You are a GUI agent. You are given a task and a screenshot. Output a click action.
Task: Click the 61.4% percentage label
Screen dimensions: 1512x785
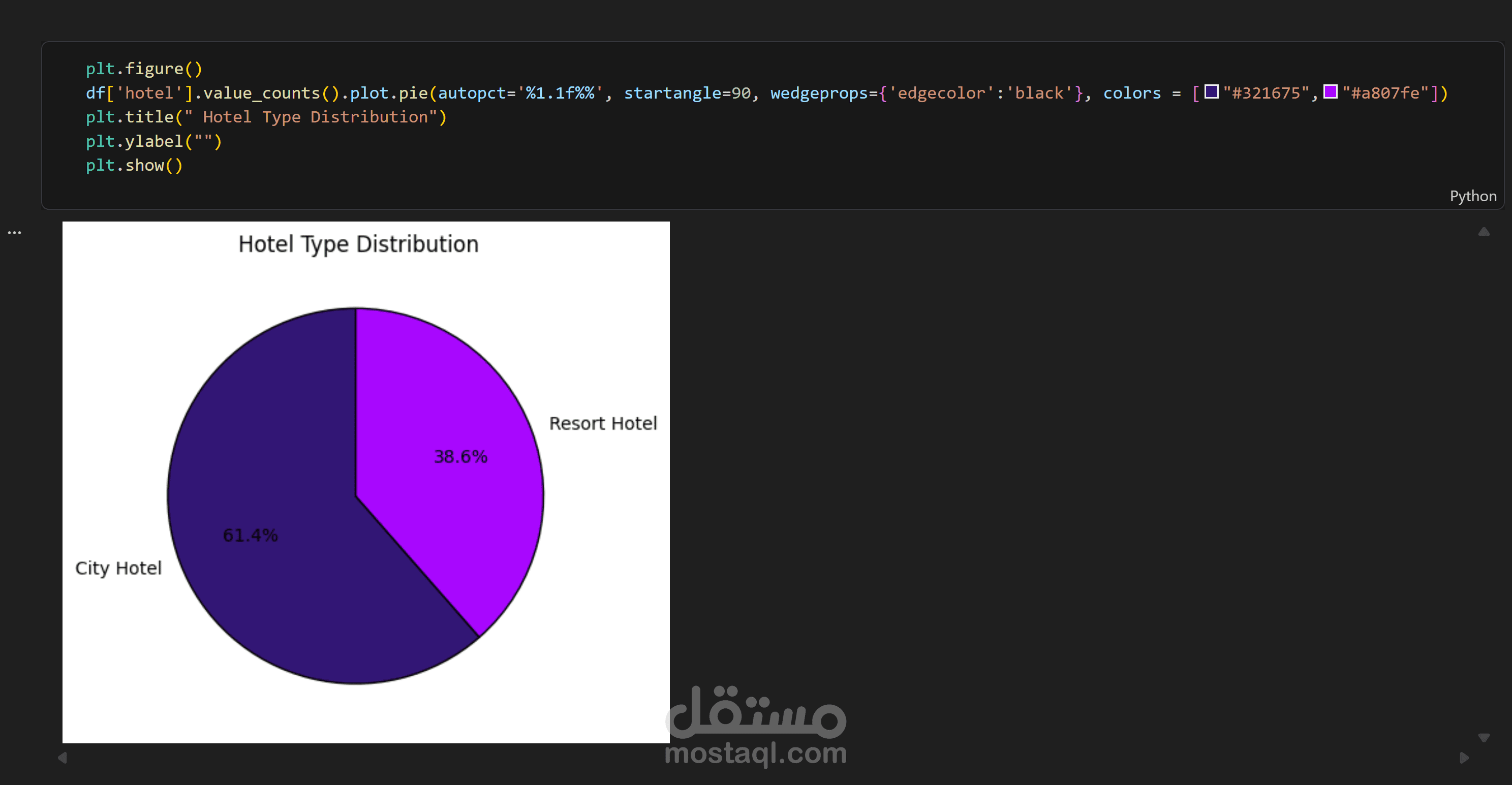point(250,535)
